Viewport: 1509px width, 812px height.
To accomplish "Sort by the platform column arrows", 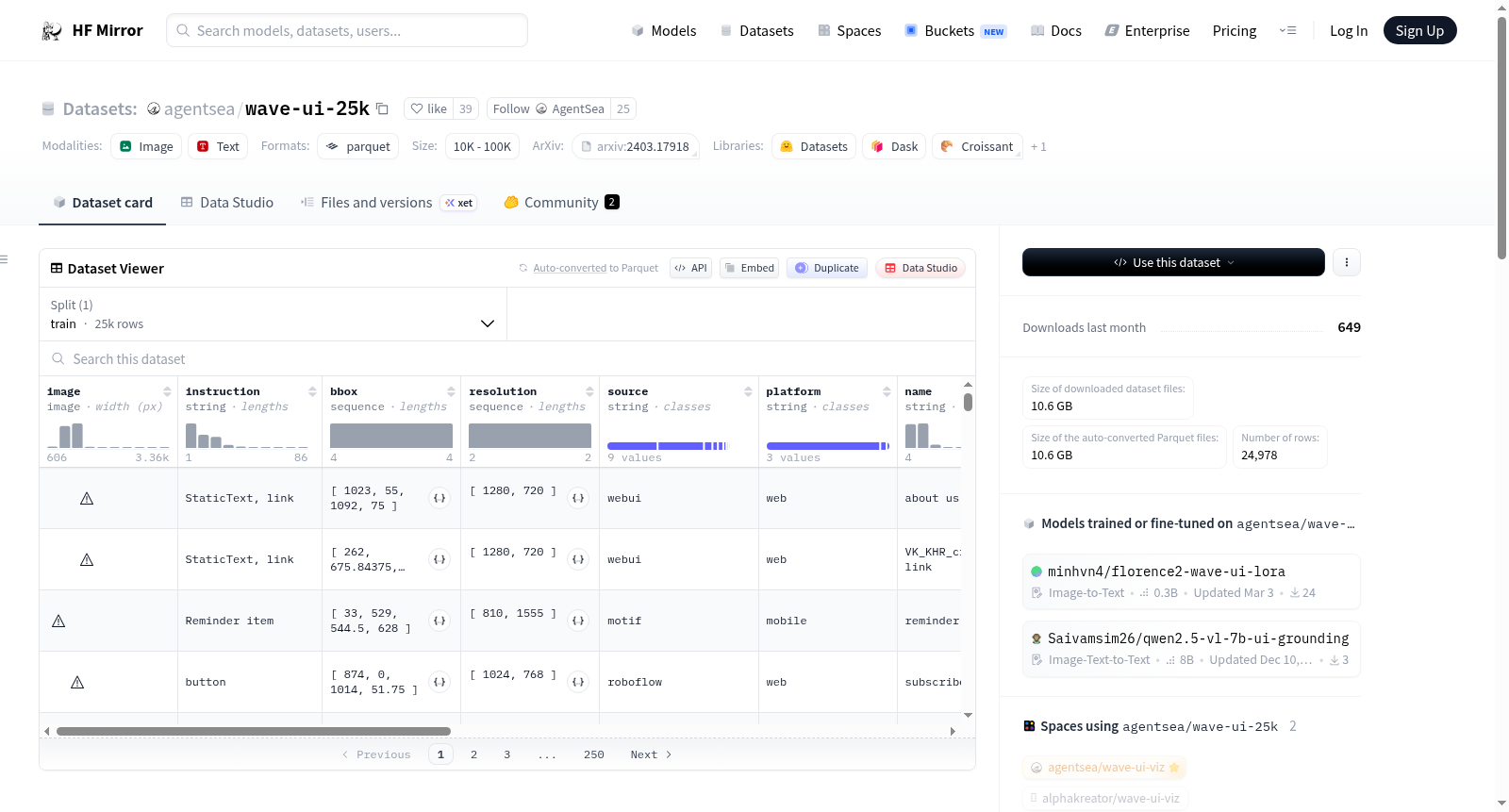I will pos(887,391).
